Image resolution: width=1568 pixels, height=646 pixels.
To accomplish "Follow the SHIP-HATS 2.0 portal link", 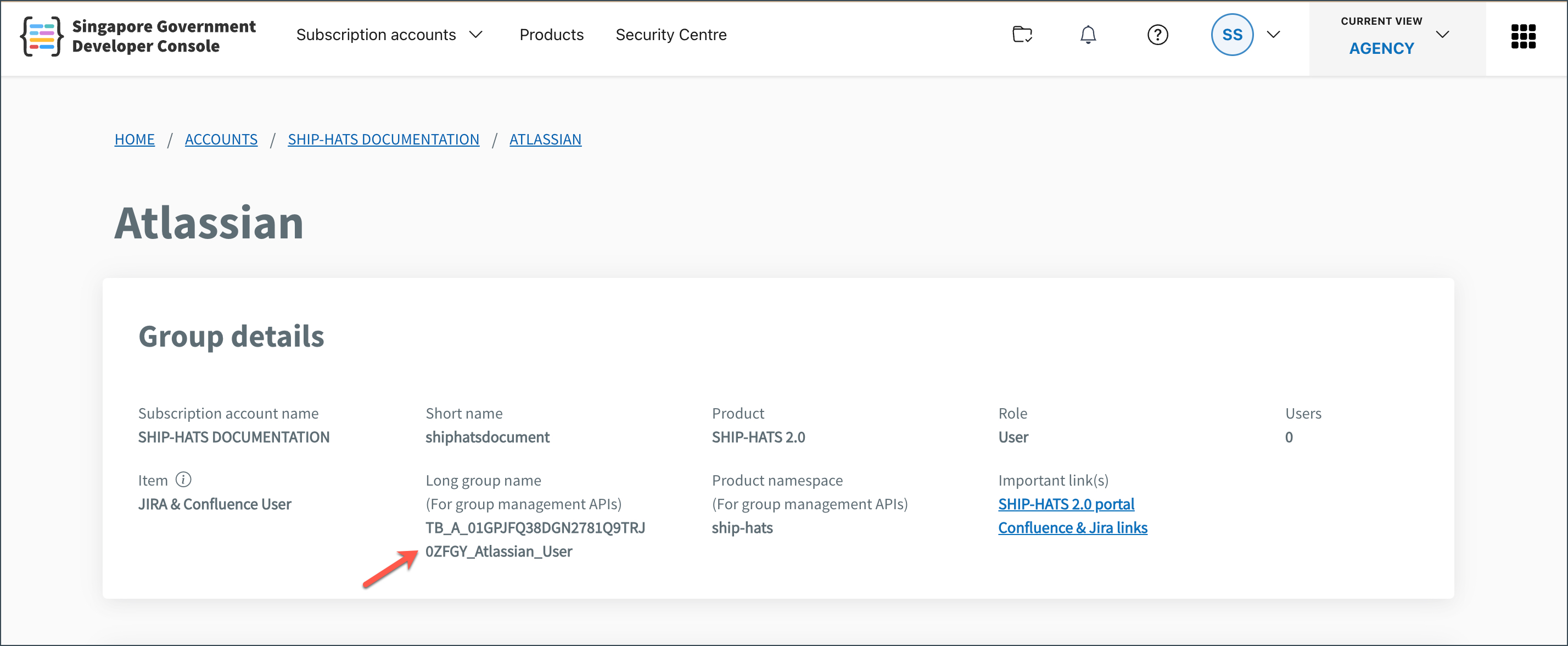I will [1066, 504].
